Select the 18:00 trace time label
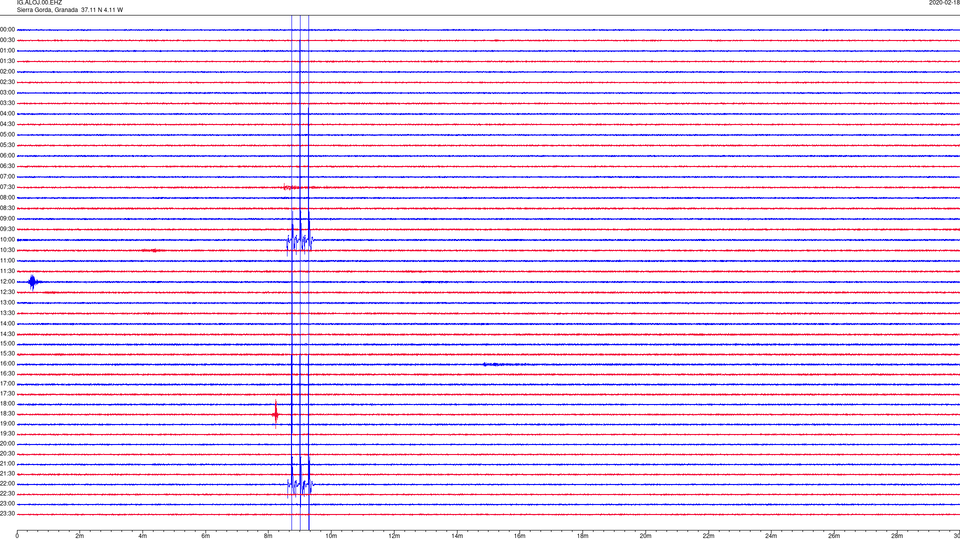The width and height of the screenshot is (960, 540). point(7,404)
